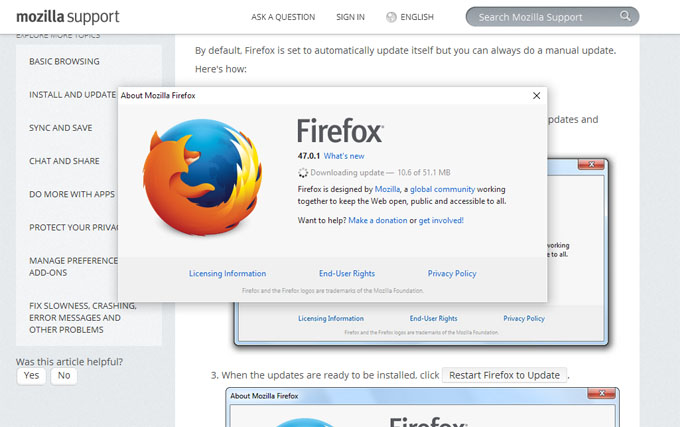Open the What's new link
Image resolution: width=680 pixels, height=427 pixels.
click(344, 156)
